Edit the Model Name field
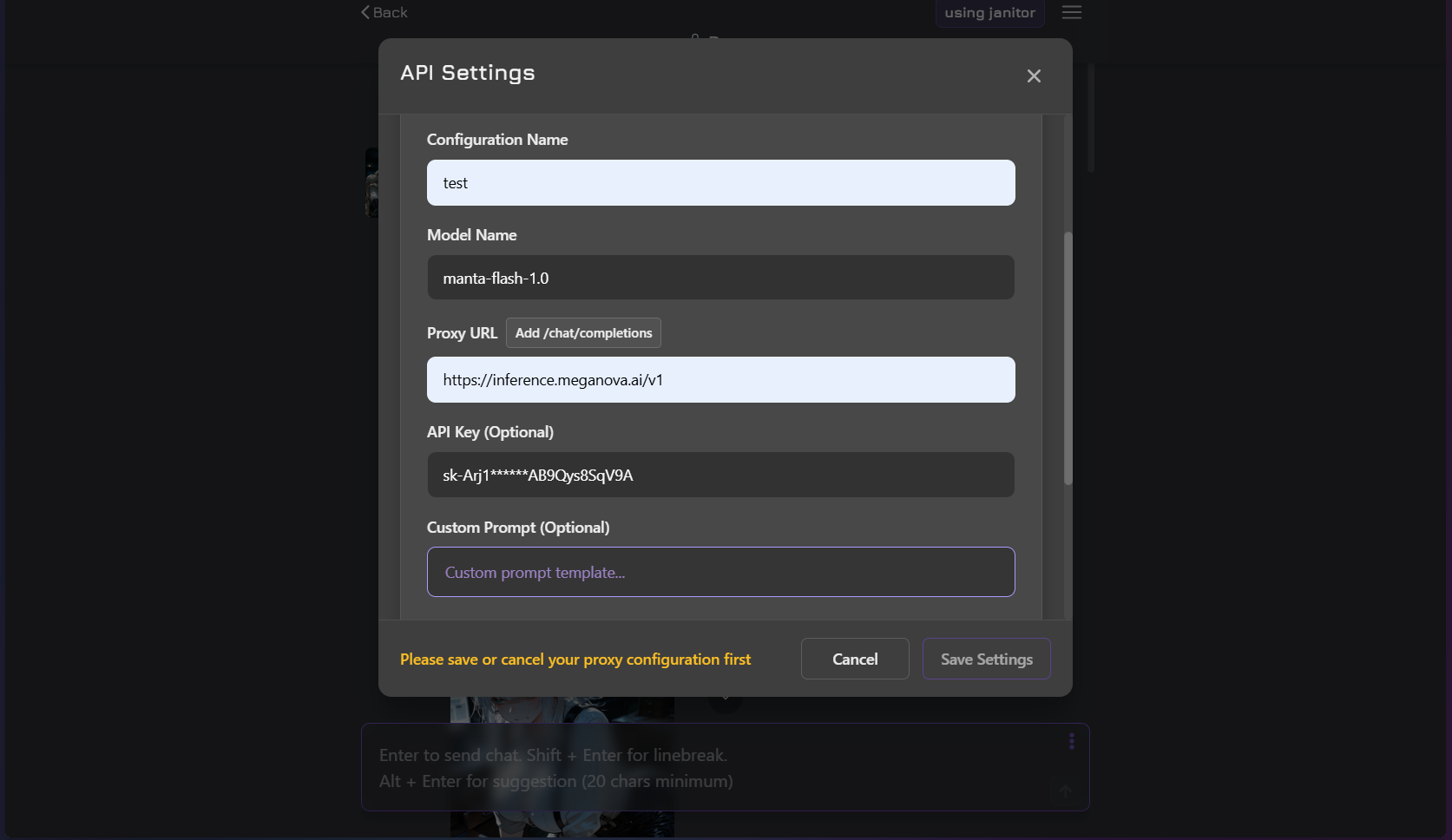 (x=720, y=279)
